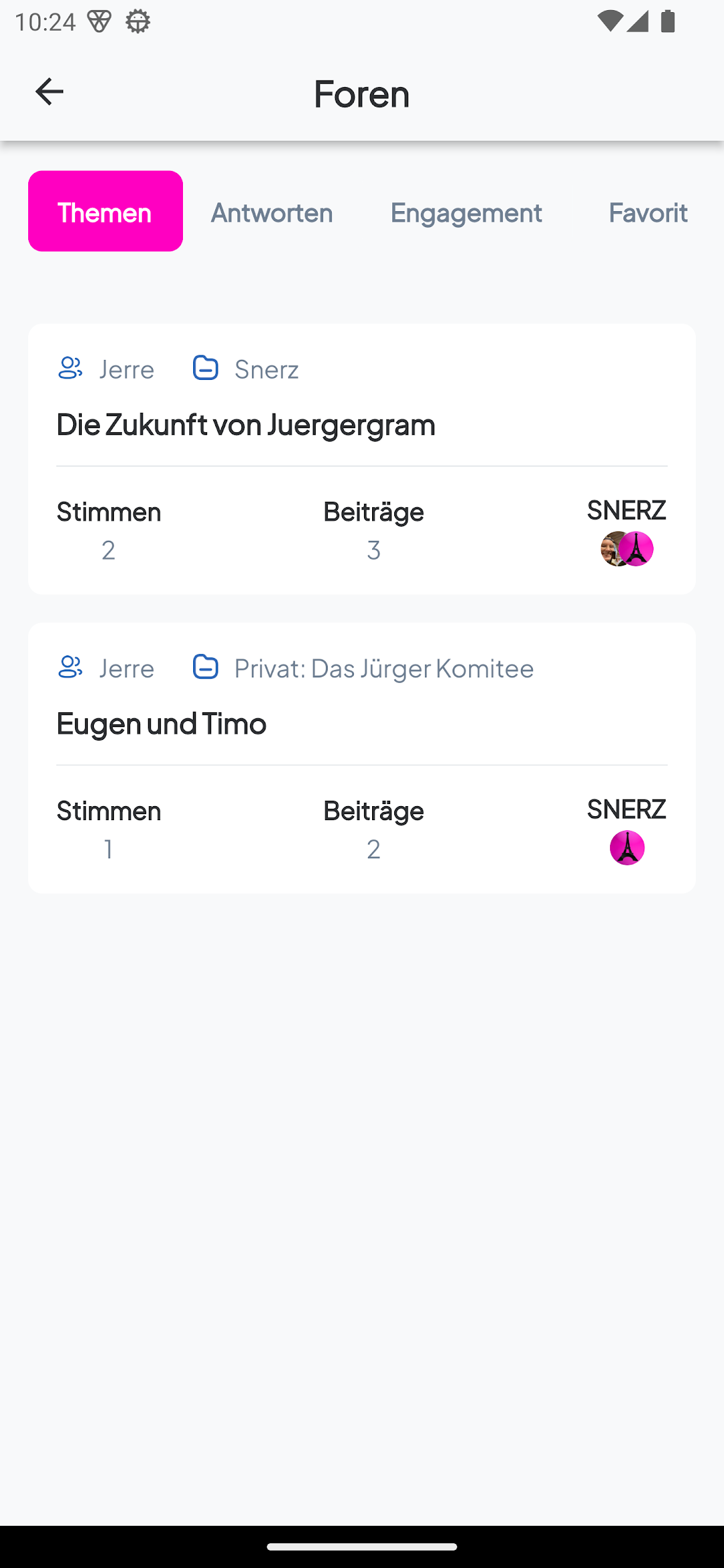This screenshot has width=724, height=1568.
Task: Open the Snerz forum link
Action: [x=266, y=369]
